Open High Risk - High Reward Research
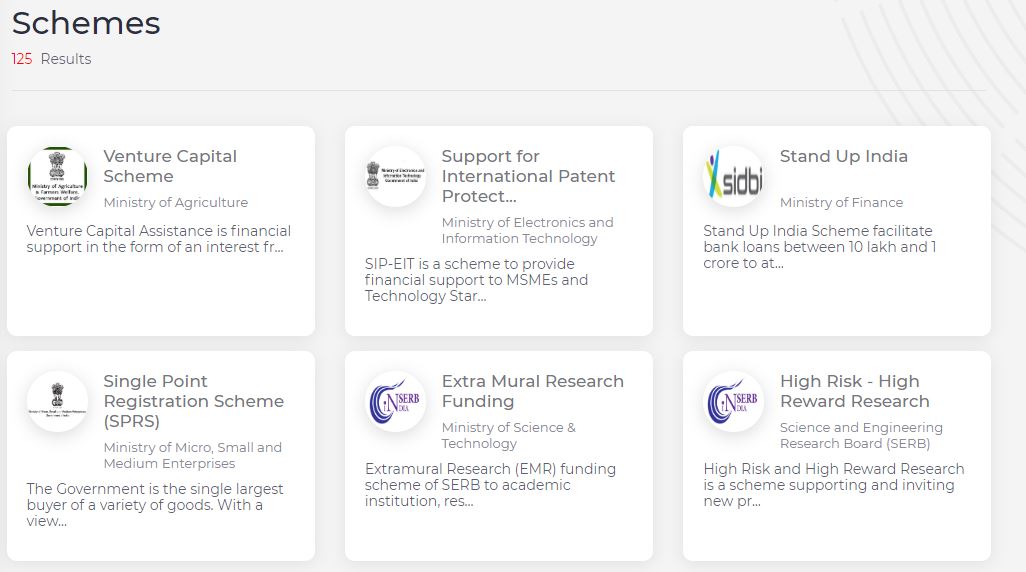This screenshot has height=572, width=1026. pyautogui.click(x=855, y=391)
